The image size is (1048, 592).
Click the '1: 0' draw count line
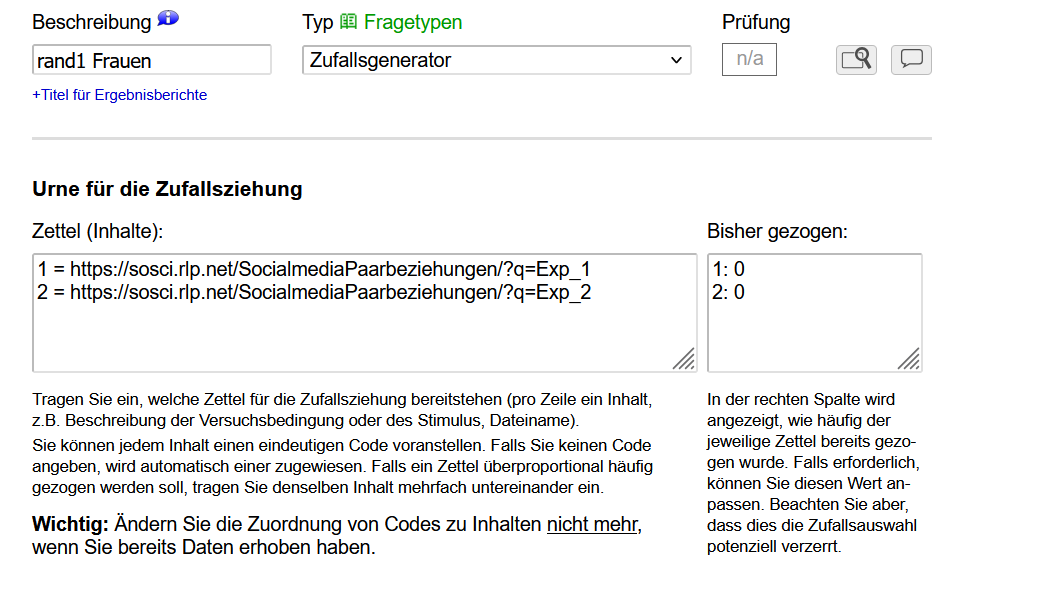click(x=729, y=270)
